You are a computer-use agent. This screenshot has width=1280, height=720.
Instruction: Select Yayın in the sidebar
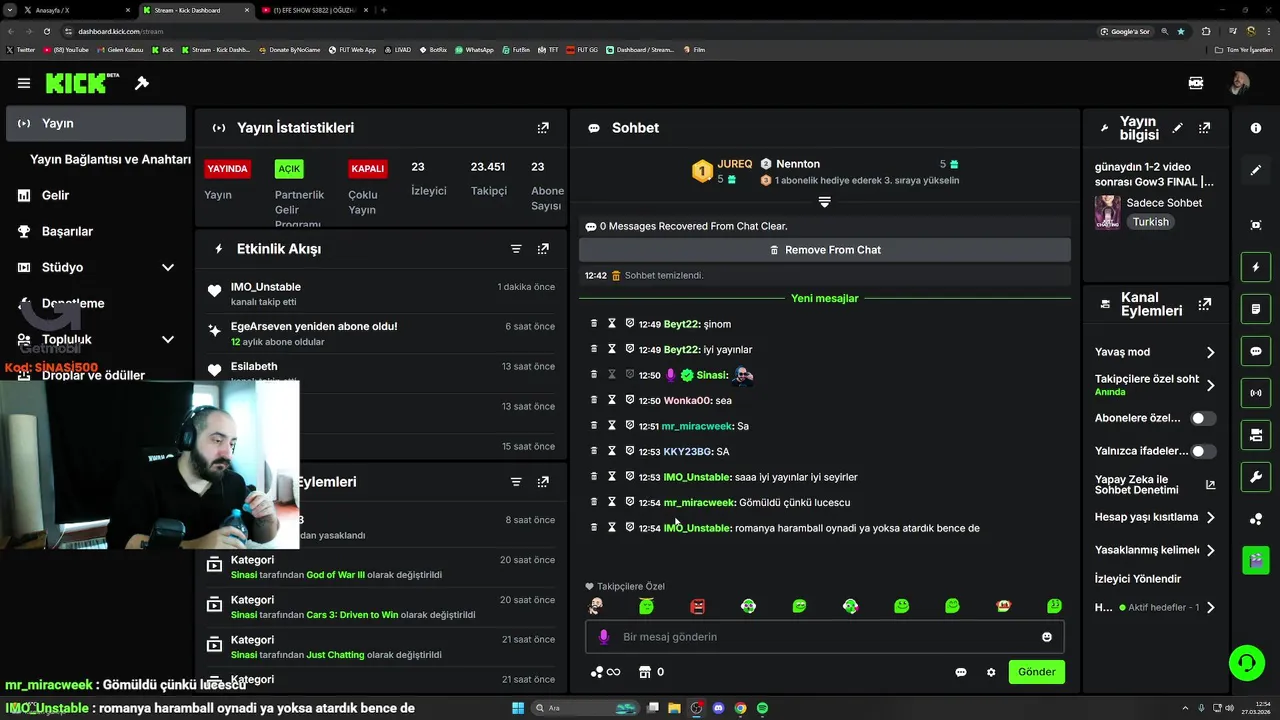pos(96,123)
